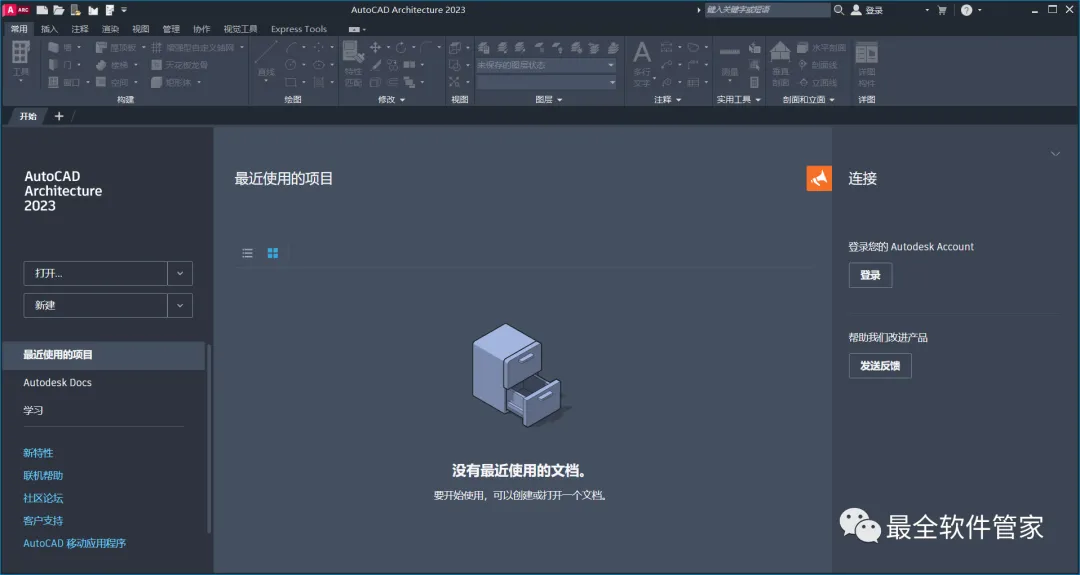Switch recent documents to list view
The width and height of the screenshot is (1080, 575).
(247, 253)
